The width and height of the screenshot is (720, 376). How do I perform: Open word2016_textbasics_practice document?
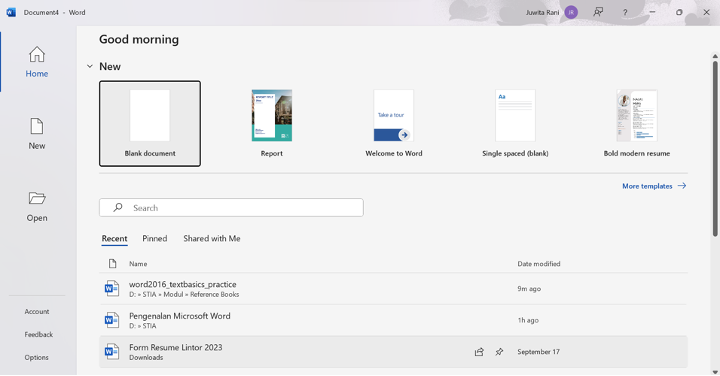[394, 289]
